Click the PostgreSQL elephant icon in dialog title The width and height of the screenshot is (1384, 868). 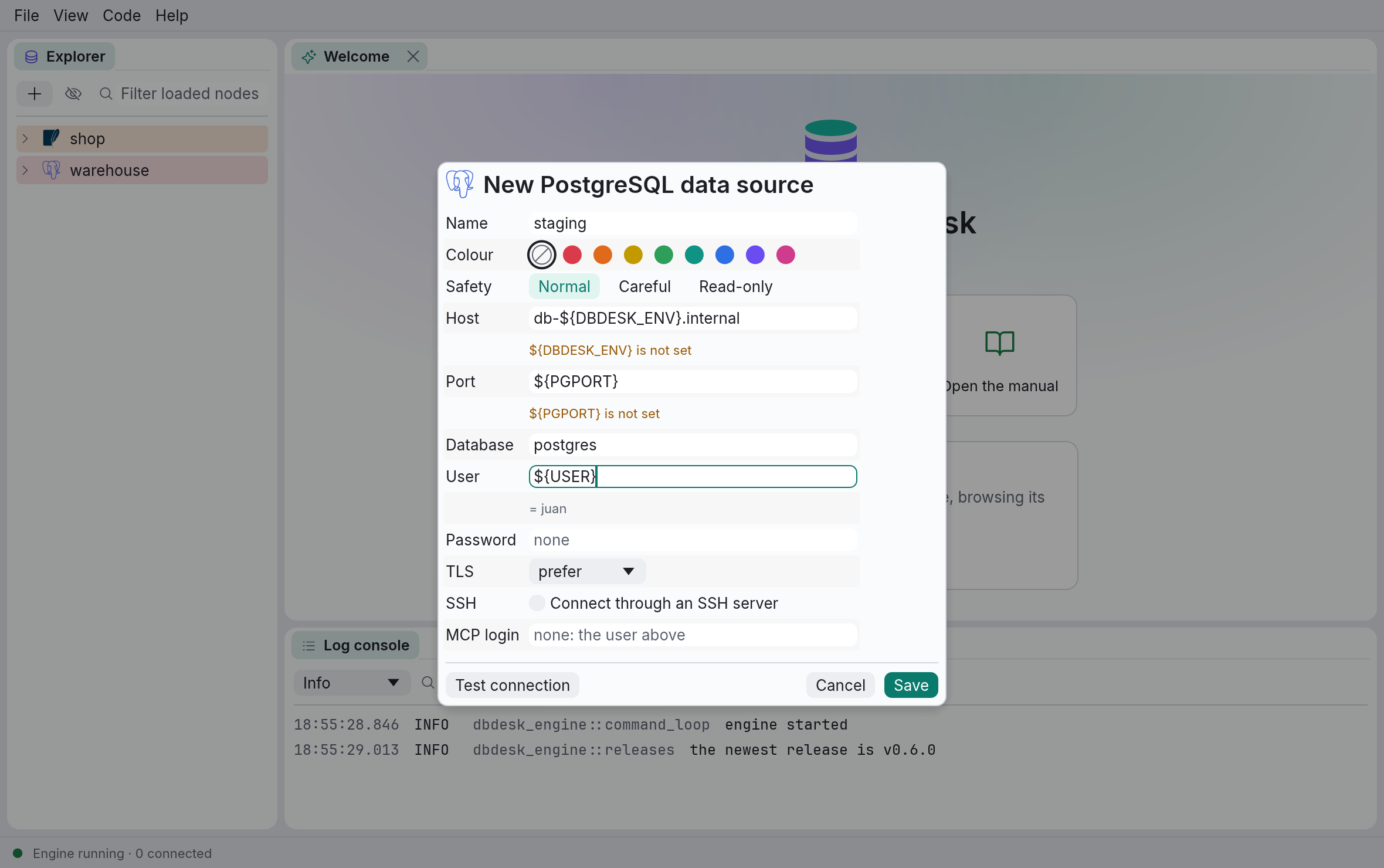[460, 184]
